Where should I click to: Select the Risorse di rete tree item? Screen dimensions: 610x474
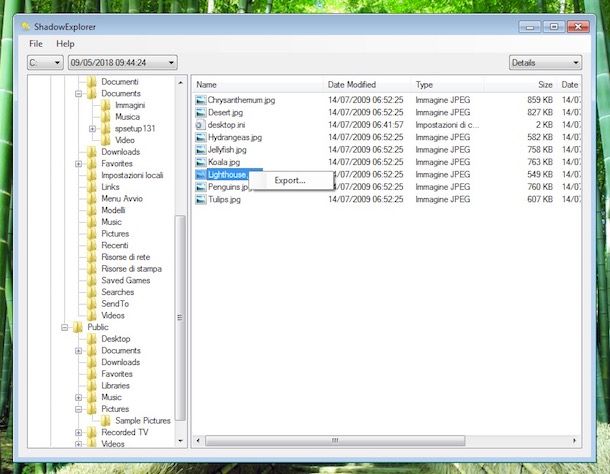(126, 257)
